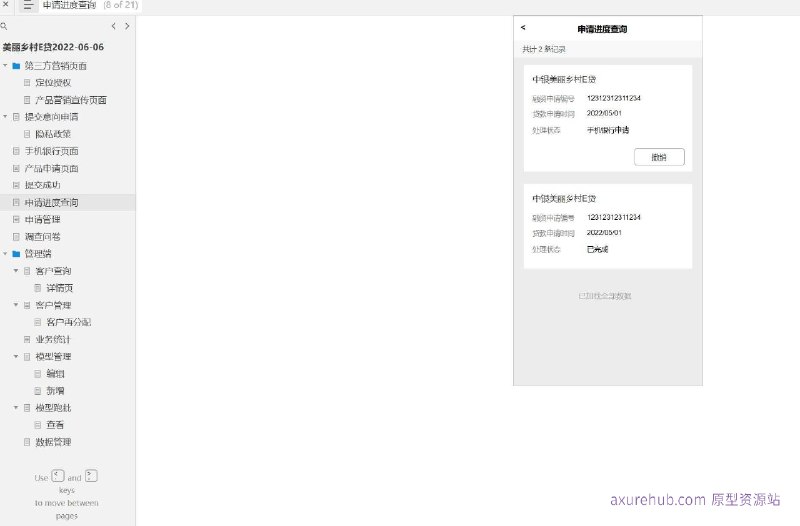Click first card's status 手机银行申请
The height and width of the screenshot is (526, 800).
(608, 130)
